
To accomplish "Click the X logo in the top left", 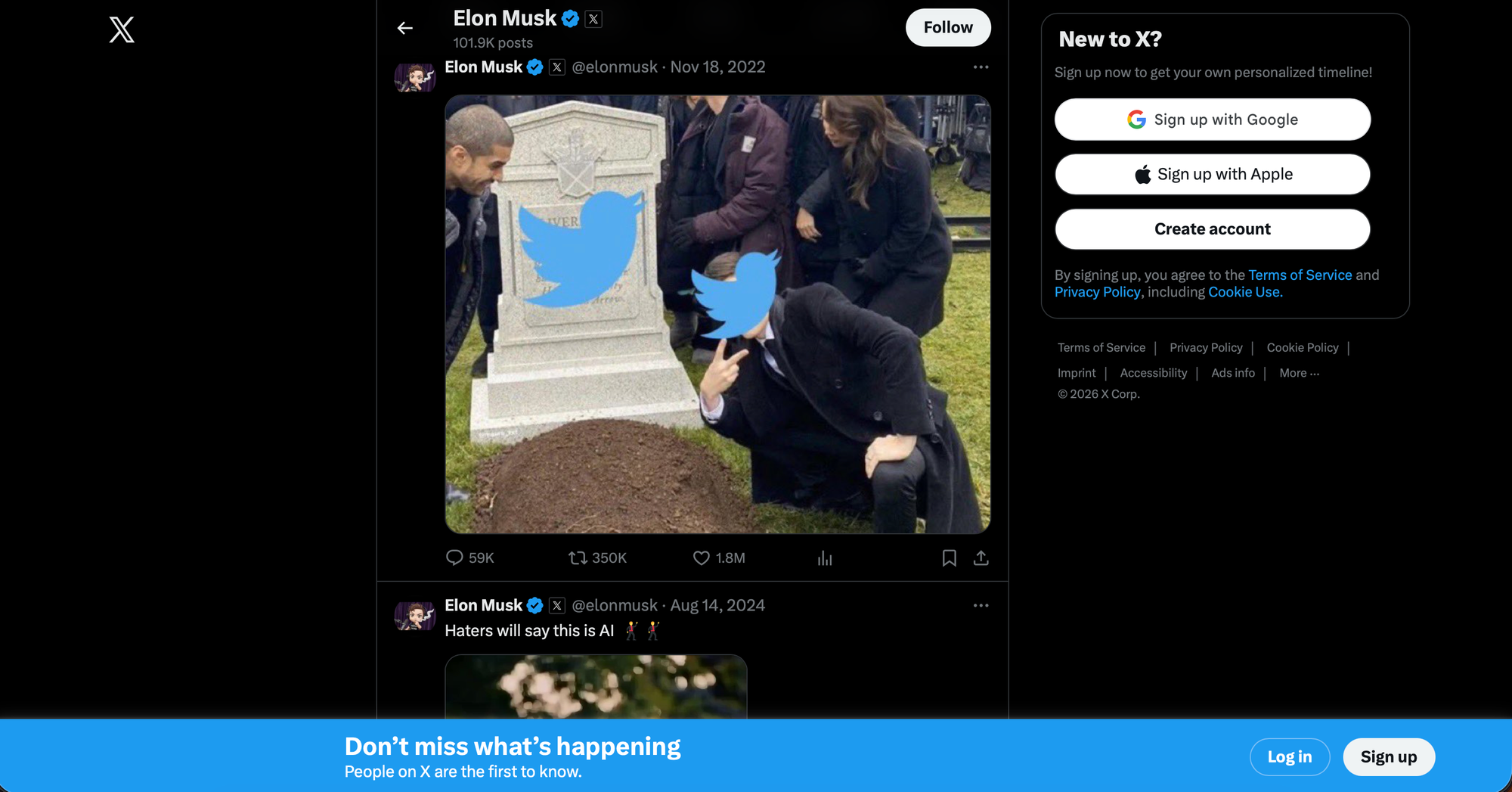I will click(x=122, y=30).
